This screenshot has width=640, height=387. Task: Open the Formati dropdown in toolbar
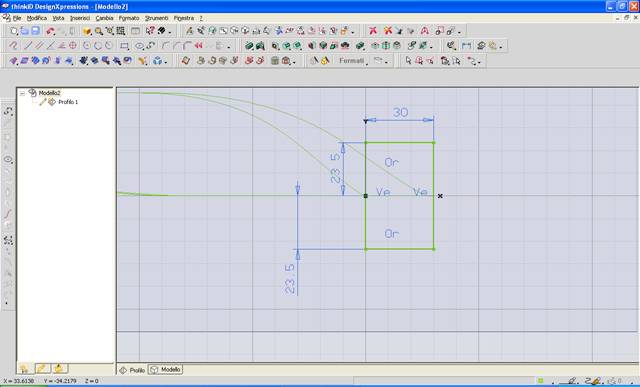353,61
